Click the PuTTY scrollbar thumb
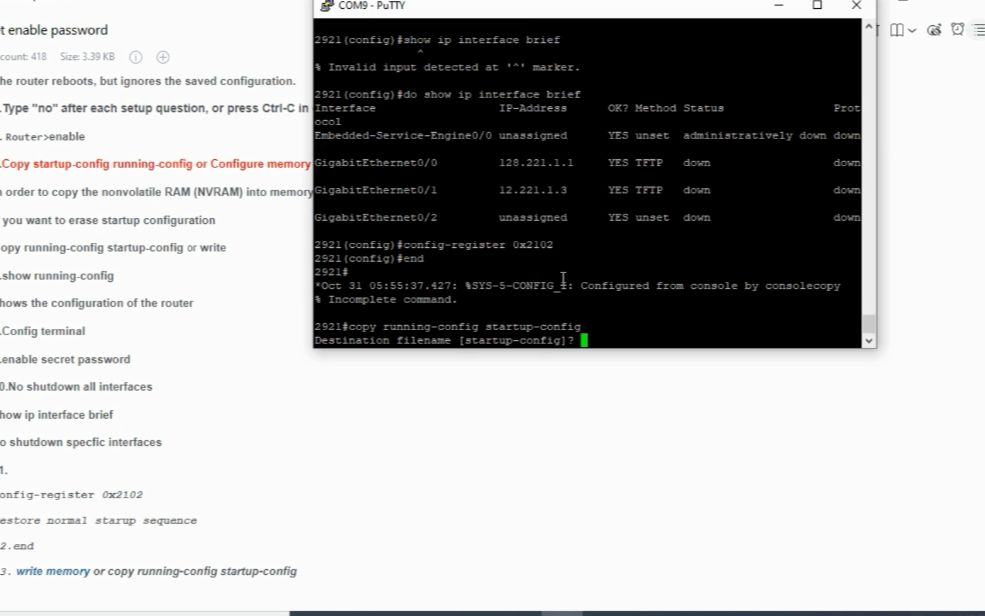Screen dimensions: 985x616 [x=869, y=323]
